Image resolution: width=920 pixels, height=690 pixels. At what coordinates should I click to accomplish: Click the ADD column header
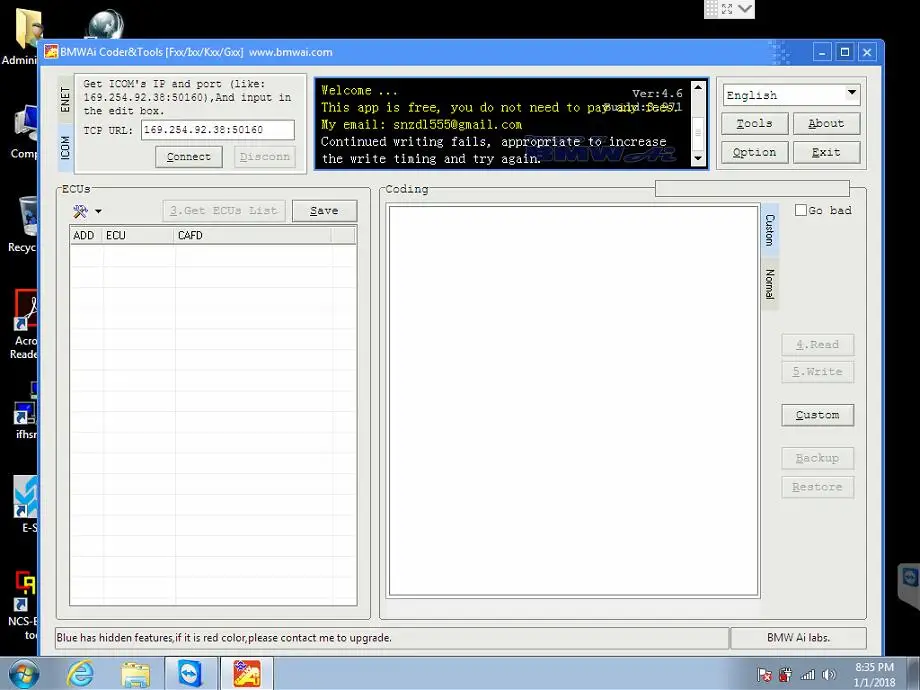[x=86, y=235]
